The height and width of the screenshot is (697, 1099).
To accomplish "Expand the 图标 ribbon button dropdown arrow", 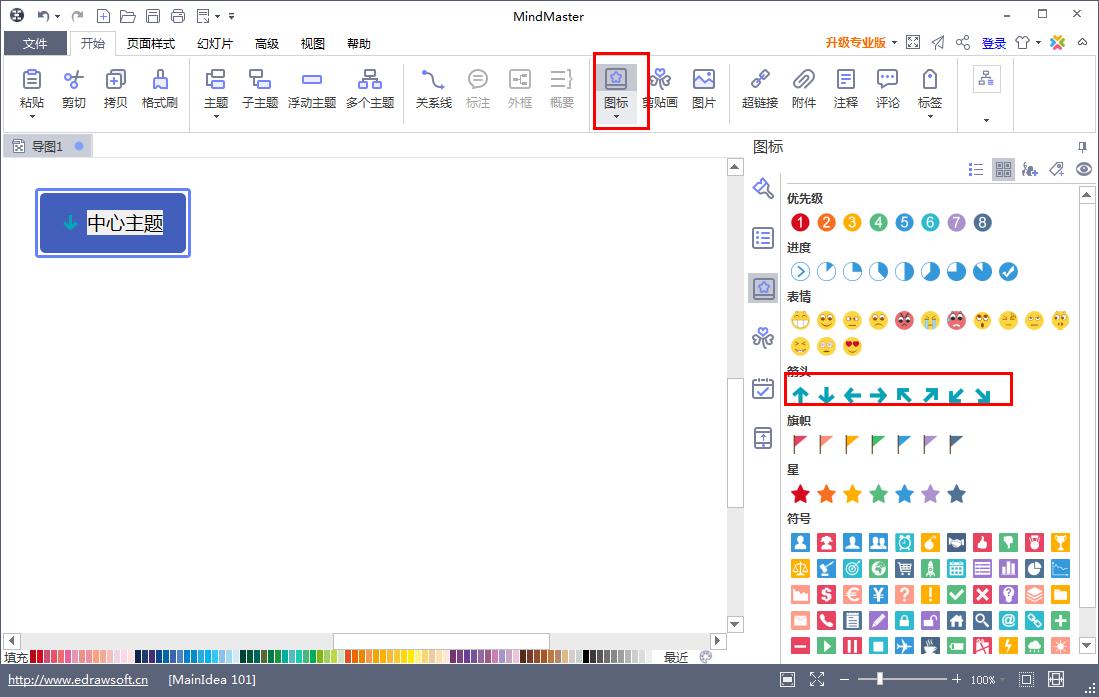I will 616,117.
